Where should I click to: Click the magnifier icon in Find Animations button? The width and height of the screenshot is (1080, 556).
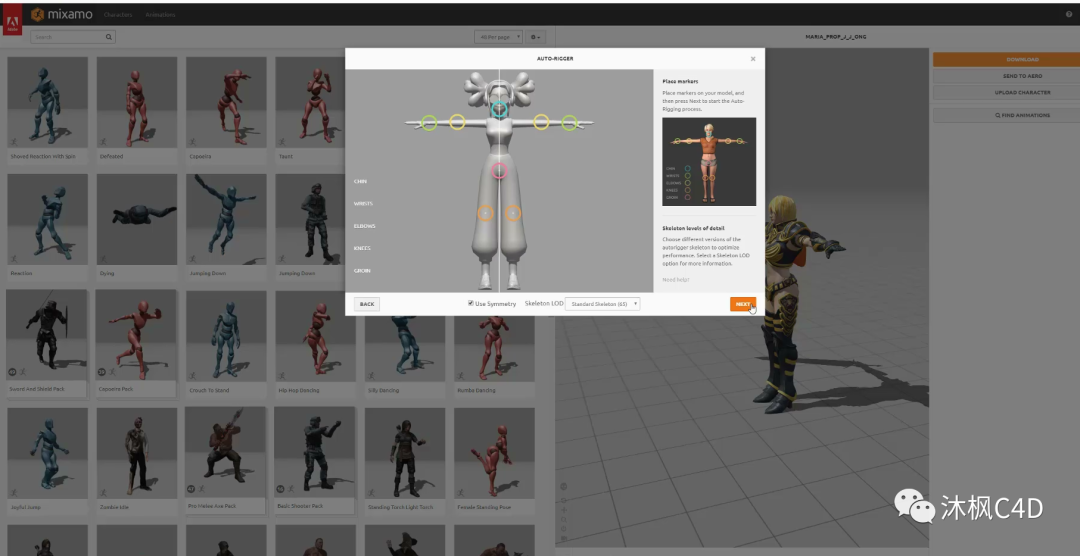(x=998, y=116)
